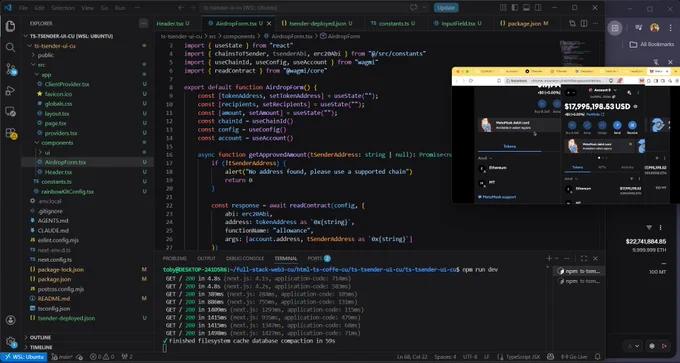Open the Explorer view in activity bar

(x=10, y=26)
